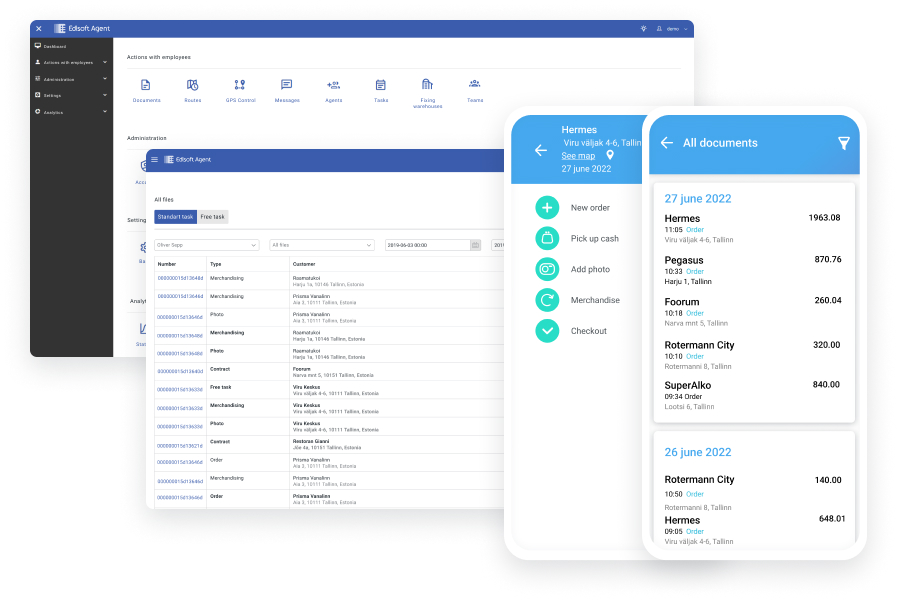Screen dimensions: 897x601
Task: Open the Tasks icon
Action: (x=380, y=85)
